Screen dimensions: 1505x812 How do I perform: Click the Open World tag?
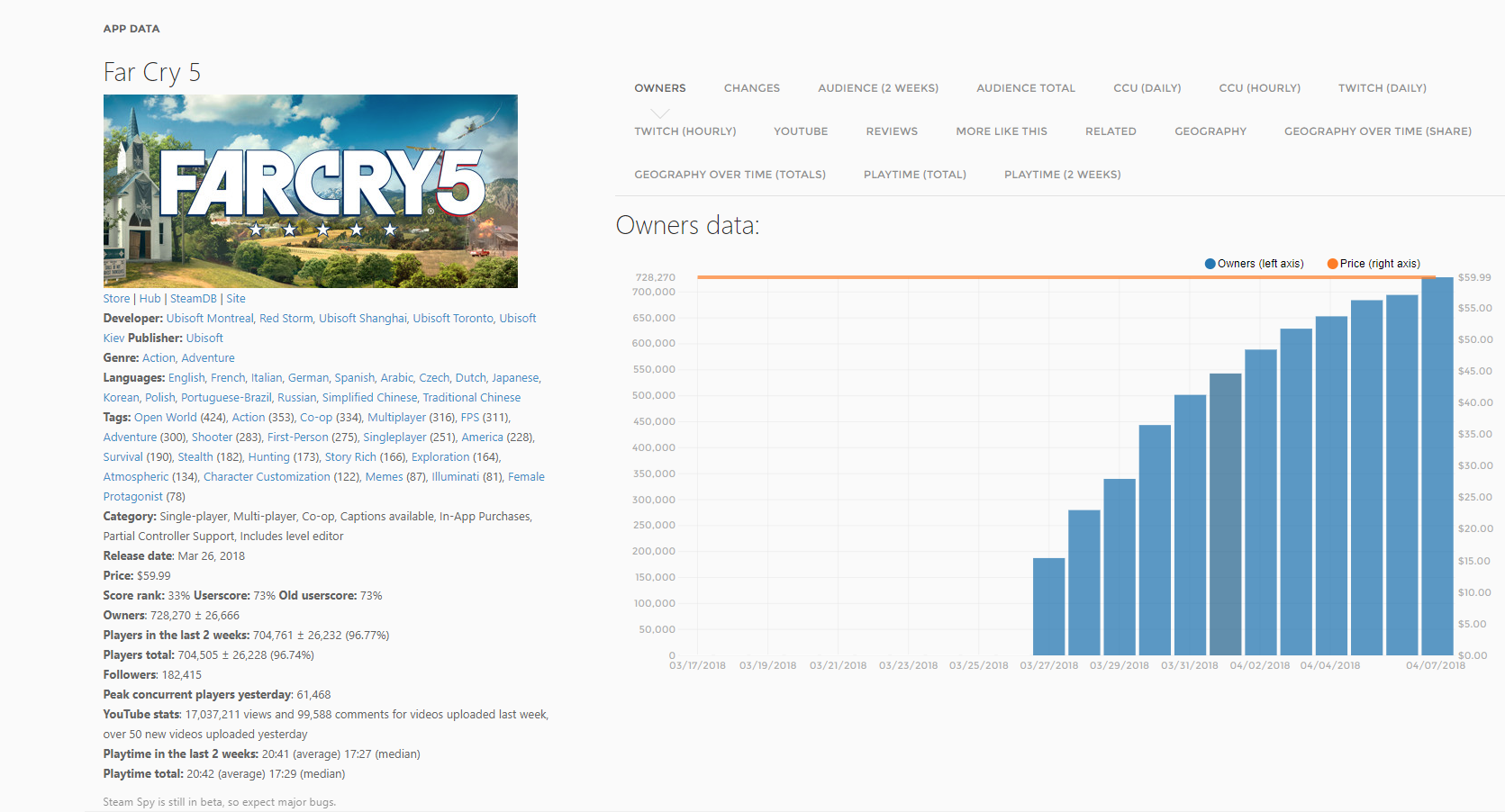tap(166, 418)
